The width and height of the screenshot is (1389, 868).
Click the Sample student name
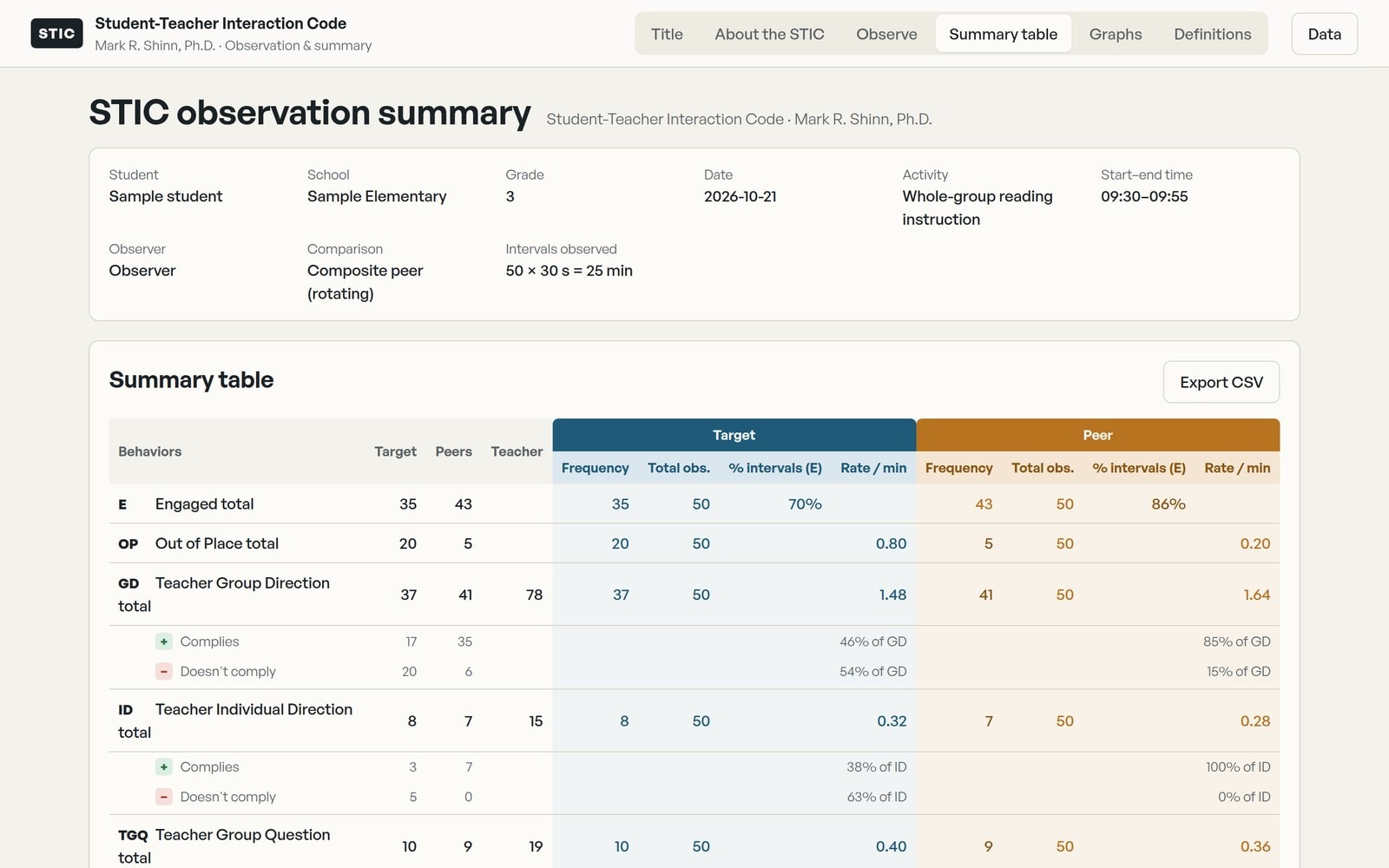(166, 196)
